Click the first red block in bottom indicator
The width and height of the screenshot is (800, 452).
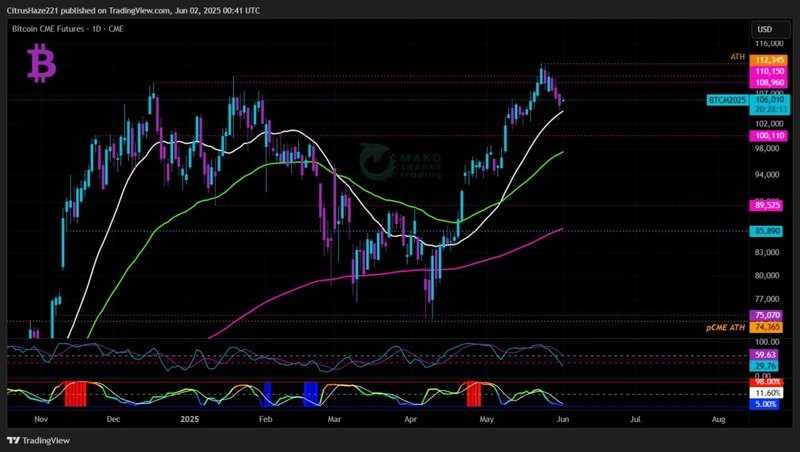pos(76,393)
